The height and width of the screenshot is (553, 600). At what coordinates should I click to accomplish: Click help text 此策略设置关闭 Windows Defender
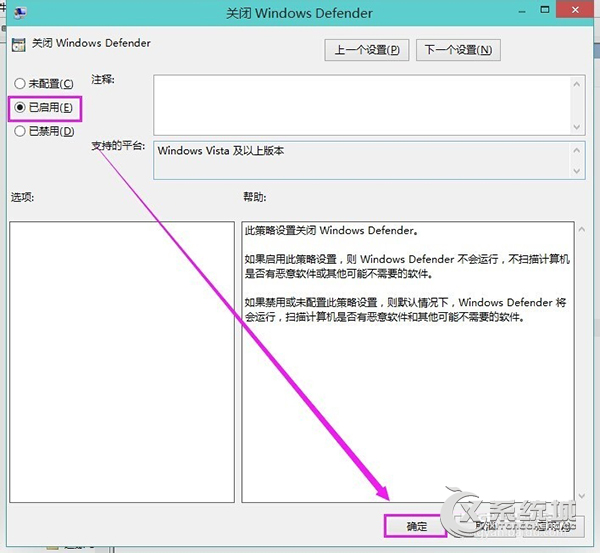331,230
